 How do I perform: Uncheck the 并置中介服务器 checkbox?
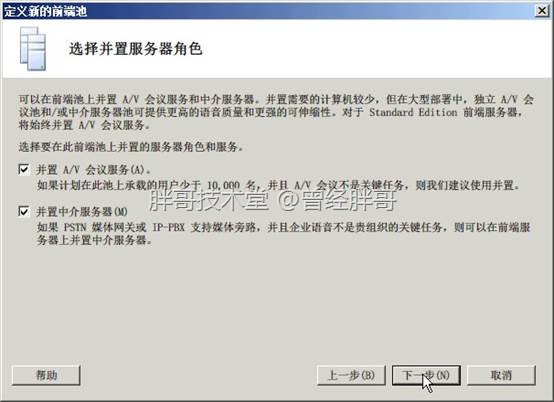click(24, 212)
